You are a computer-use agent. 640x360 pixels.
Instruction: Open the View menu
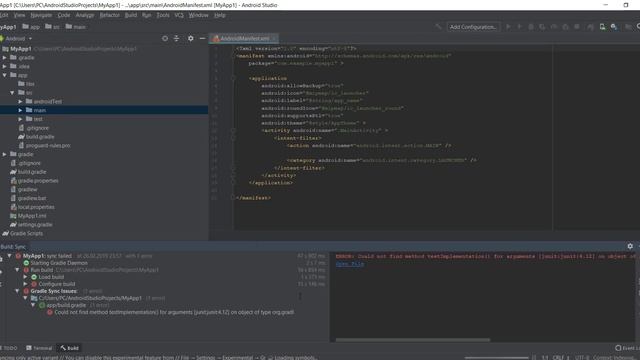[x=19, y=15]
